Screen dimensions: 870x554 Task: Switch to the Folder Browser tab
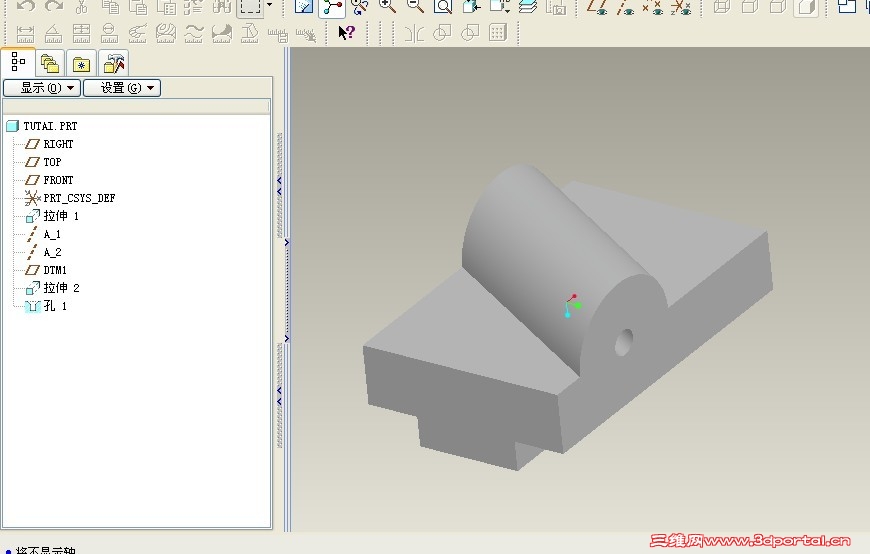(50, 64)
